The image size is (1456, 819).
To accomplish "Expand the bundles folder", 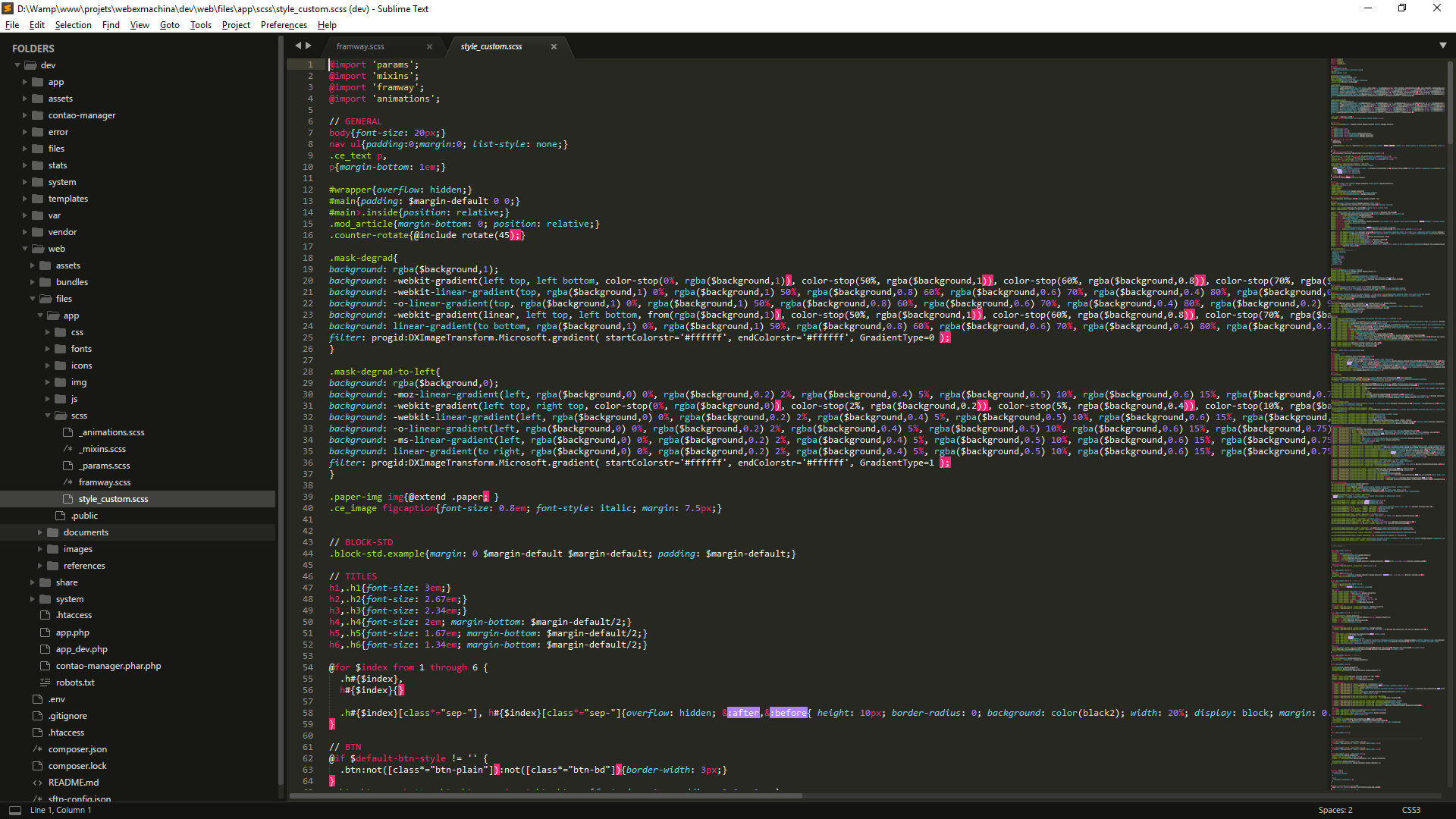I will point(33,282).
